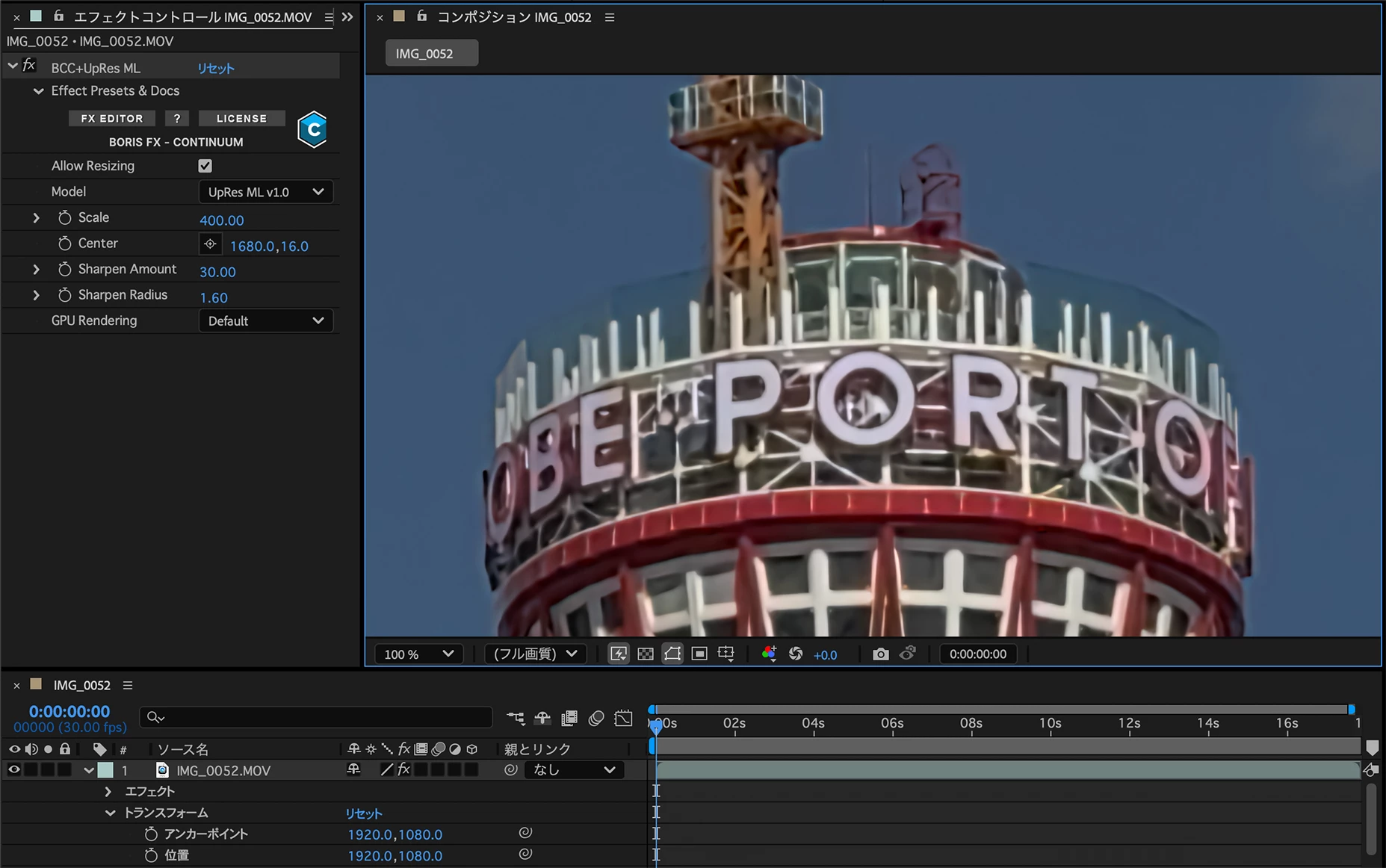Select the IMG_0052 composition tab in viewer
This screenshot has height=868, width=1386.
(431, 53)
